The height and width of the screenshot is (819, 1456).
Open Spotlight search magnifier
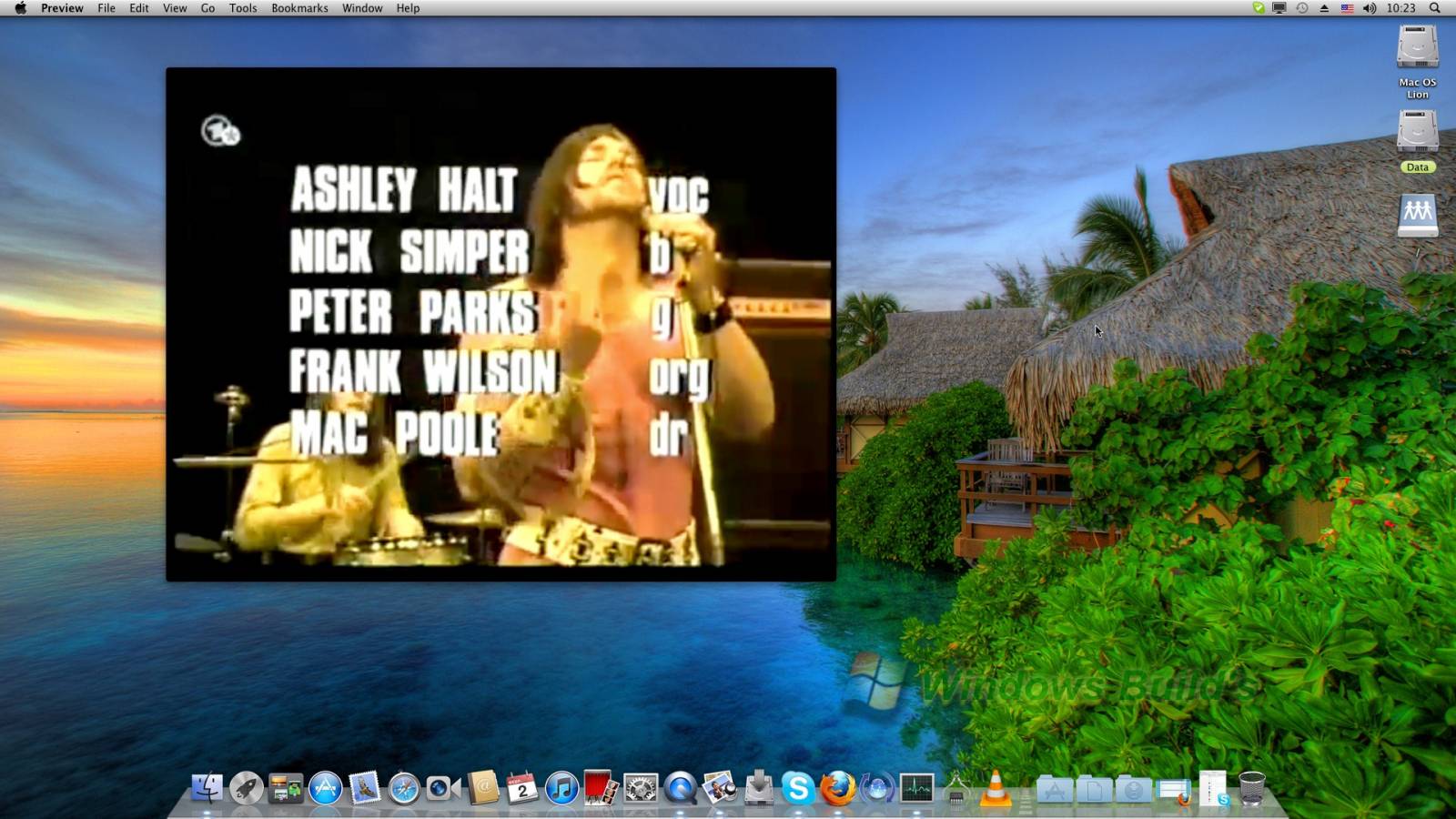click(1435, 8)
